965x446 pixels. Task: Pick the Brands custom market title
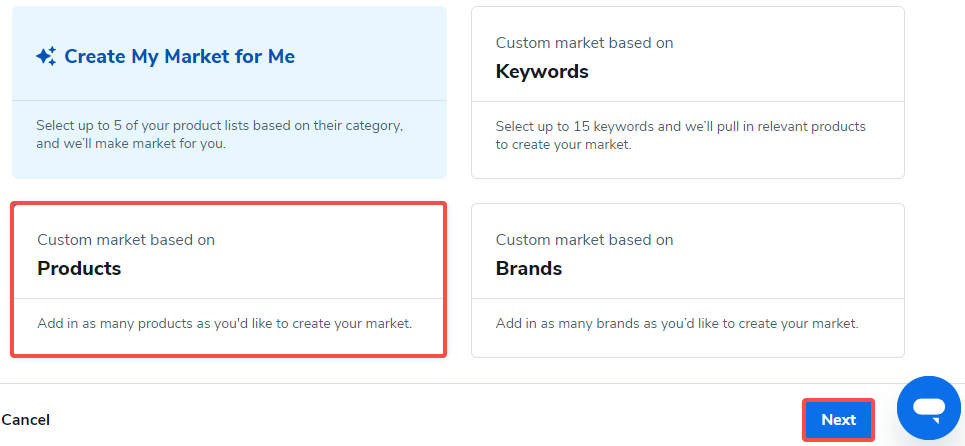click(529, 269)
